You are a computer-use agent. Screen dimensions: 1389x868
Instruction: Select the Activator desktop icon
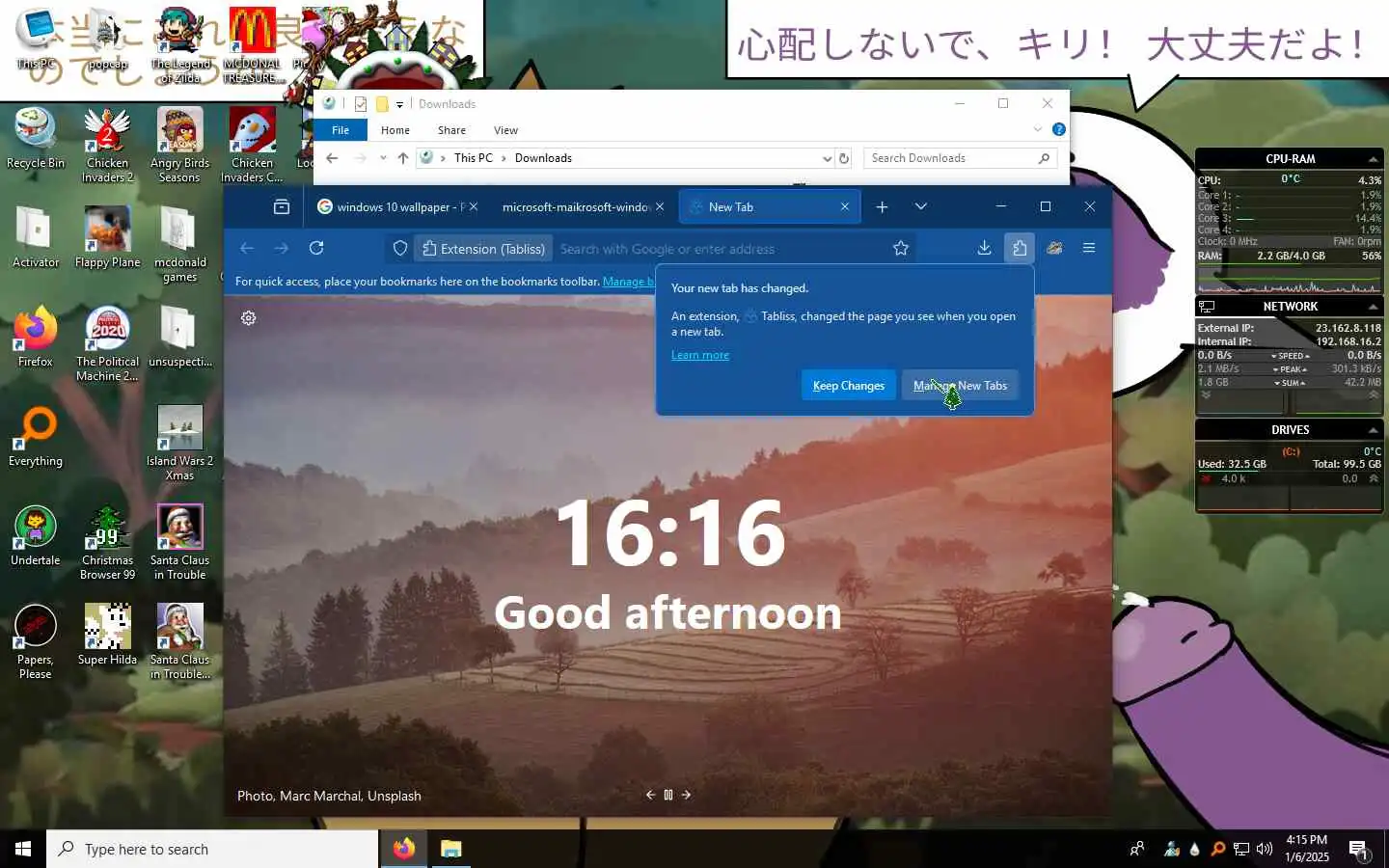click(x=36, y=237)
